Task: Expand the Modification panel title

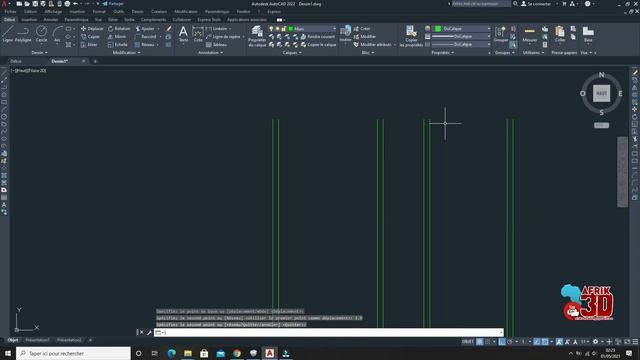Action: (127, 53)
